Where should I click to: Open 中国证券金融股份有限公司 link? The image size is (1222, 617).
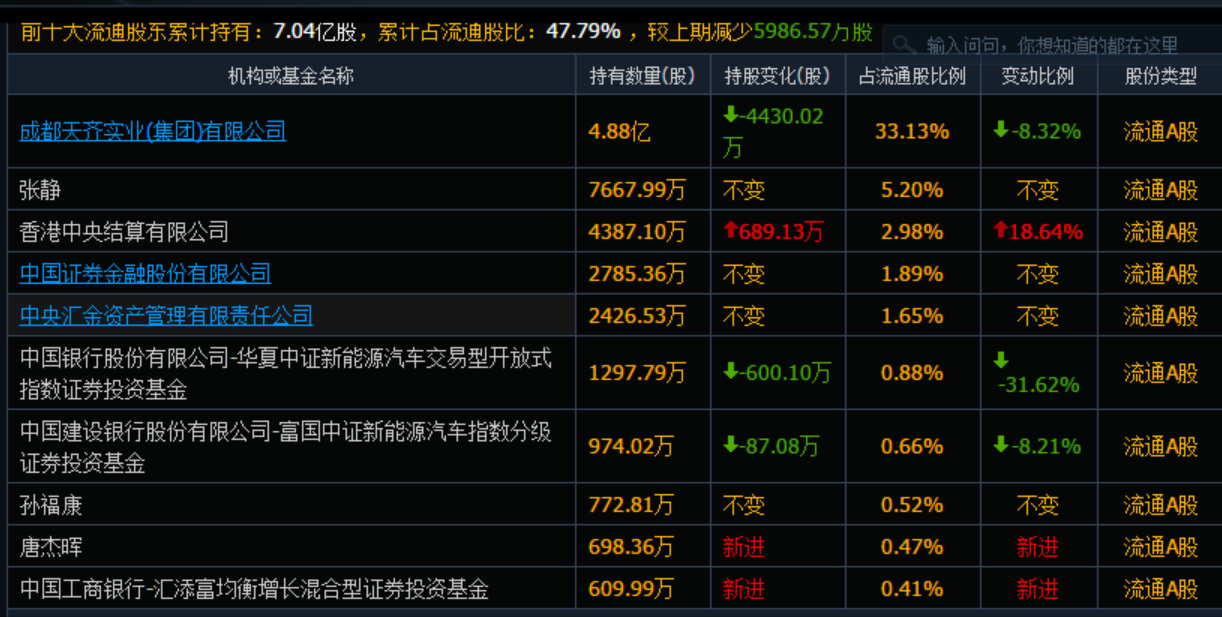tap(145, 273)
